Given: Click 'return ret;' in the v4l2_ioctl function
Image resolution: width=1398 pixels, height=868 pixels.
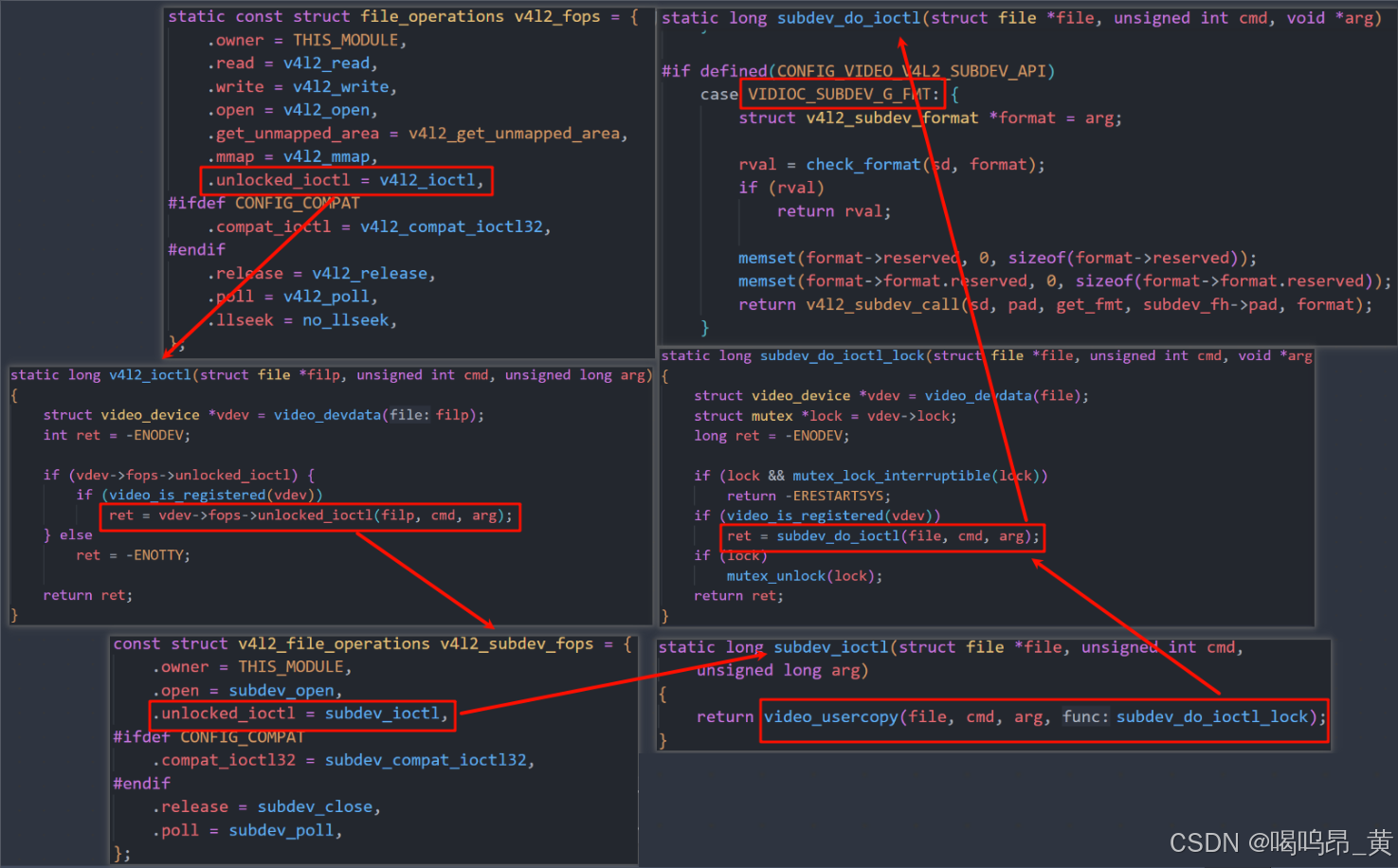Looking at the screenshot, I should (87, 595).
